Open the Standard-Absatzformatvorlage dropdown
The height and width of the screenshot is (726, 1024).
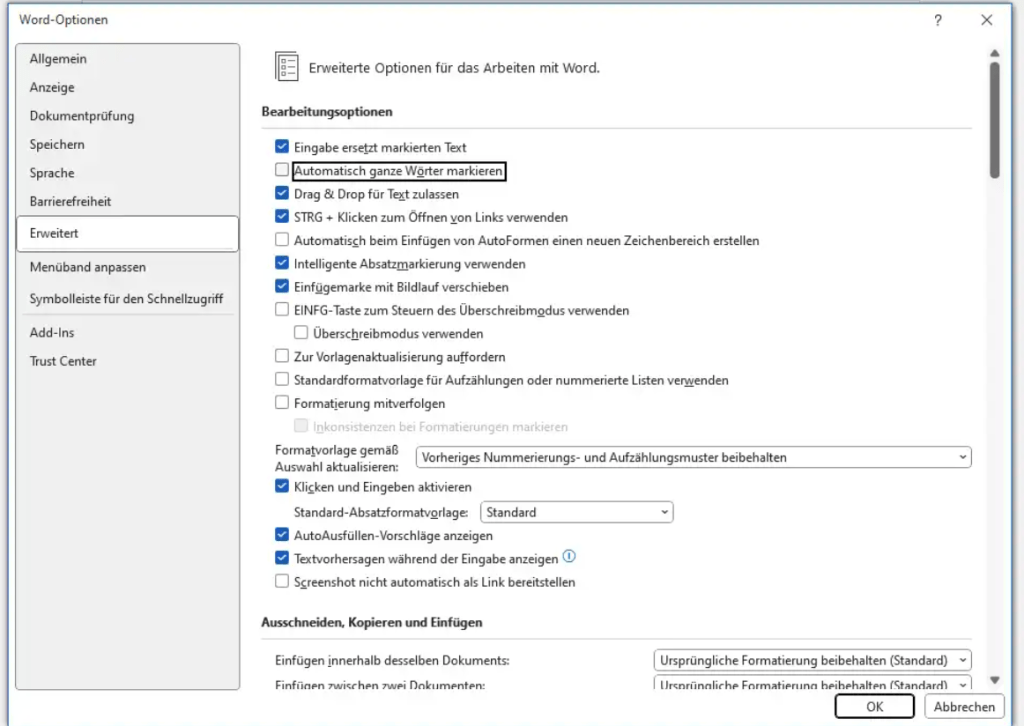pos(664,511)
